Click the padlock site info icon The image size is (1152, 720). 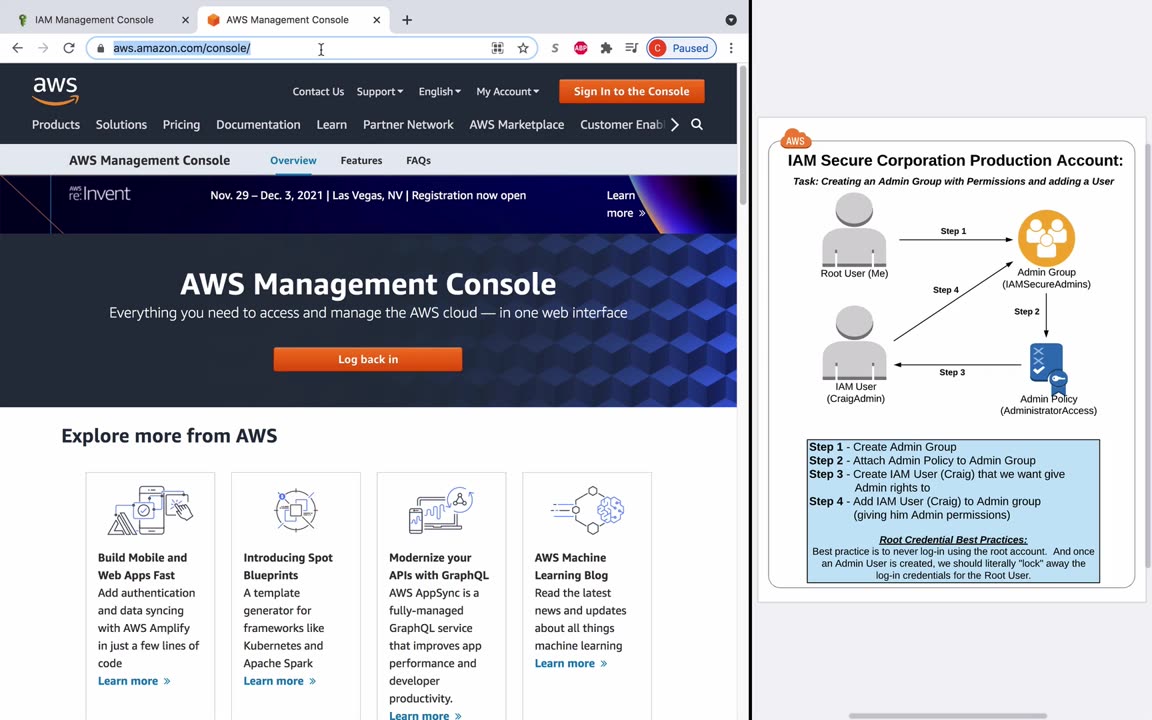click(101, 48)
